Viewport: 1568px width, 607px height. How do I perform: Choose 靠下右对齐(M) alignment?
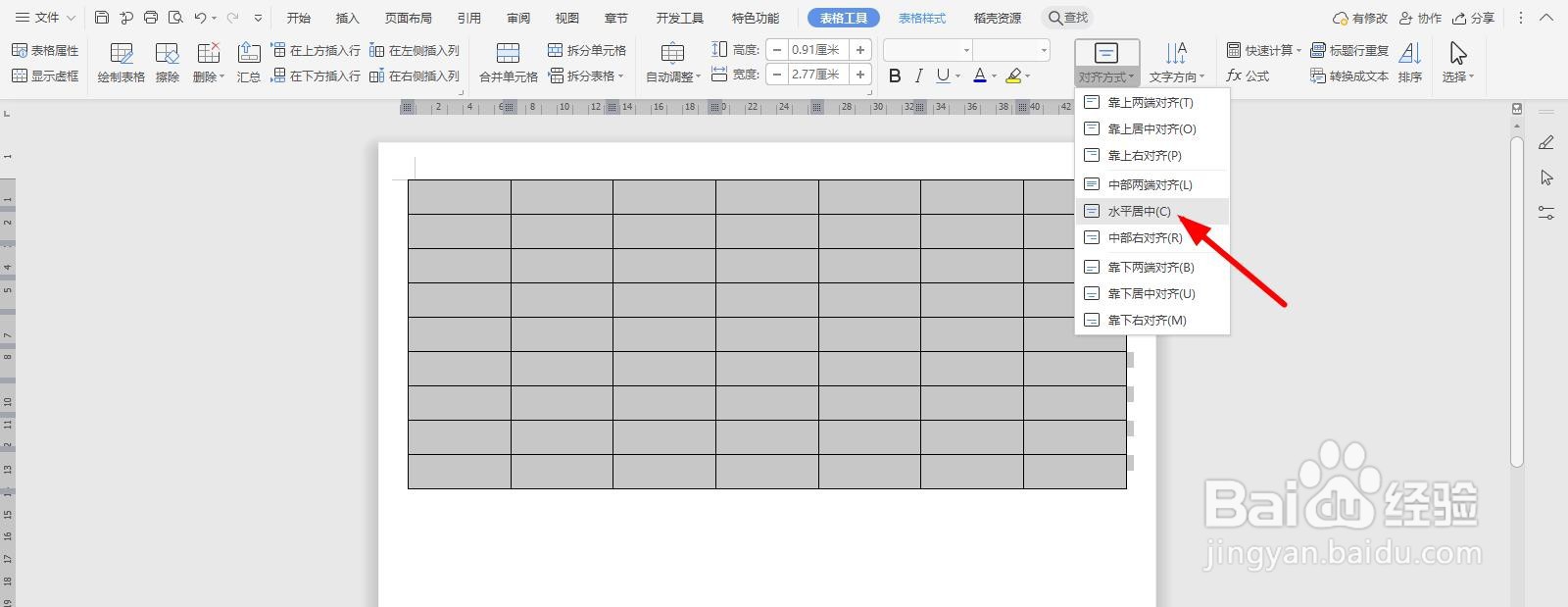point(1151,320)
